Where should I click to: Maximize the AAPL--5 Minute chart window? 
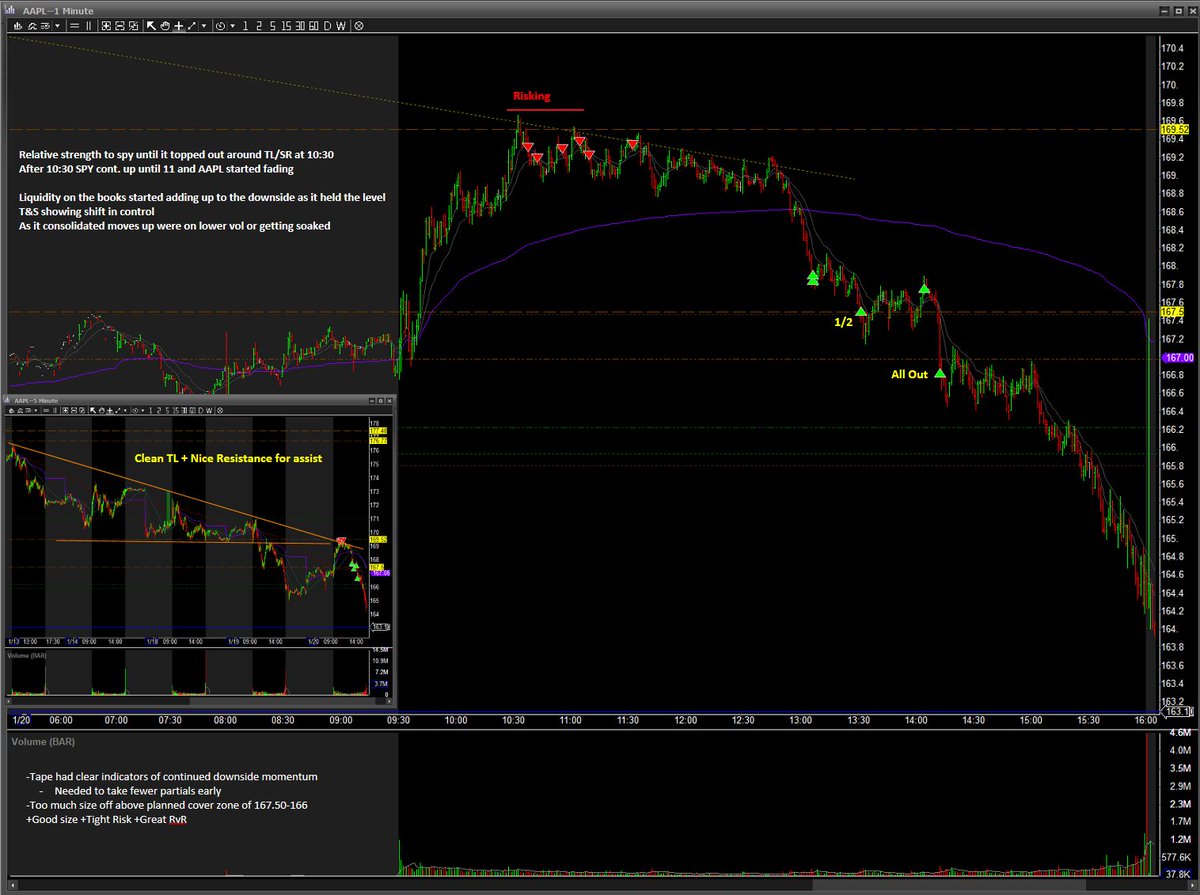point(381,401)
